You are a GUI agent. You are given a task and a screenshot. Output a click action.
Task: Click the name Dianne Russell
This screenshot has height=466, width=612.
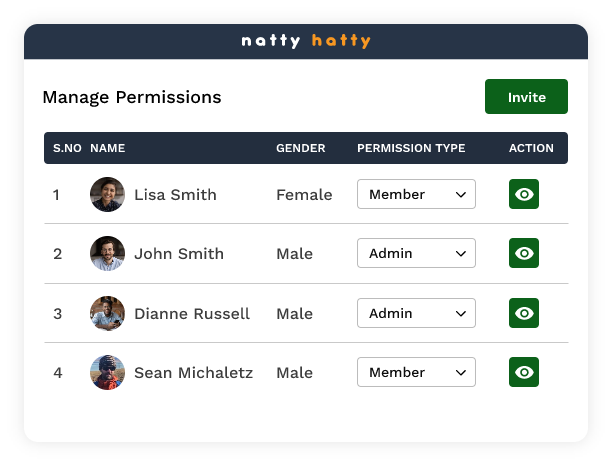coord(192,314)
